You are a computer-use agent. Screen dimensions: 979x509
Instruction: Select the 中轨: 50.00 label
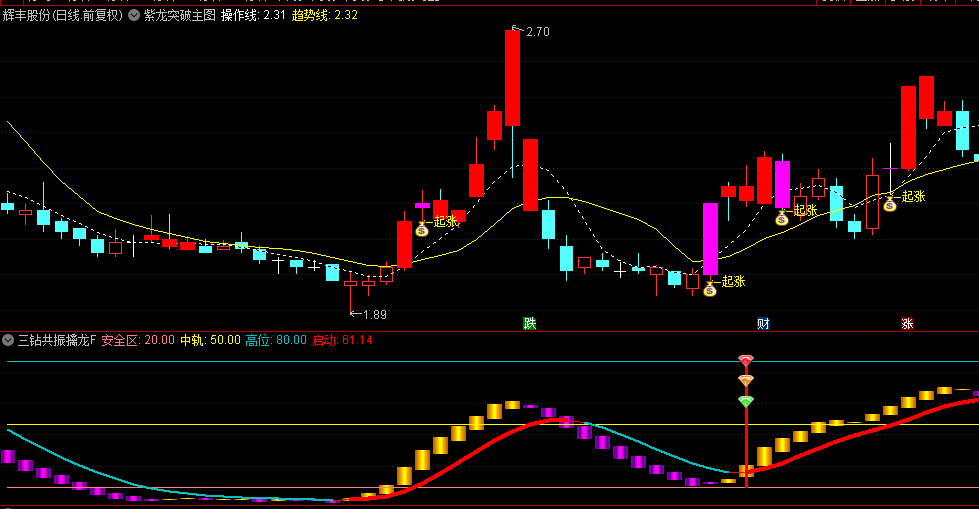click(210, 340)
